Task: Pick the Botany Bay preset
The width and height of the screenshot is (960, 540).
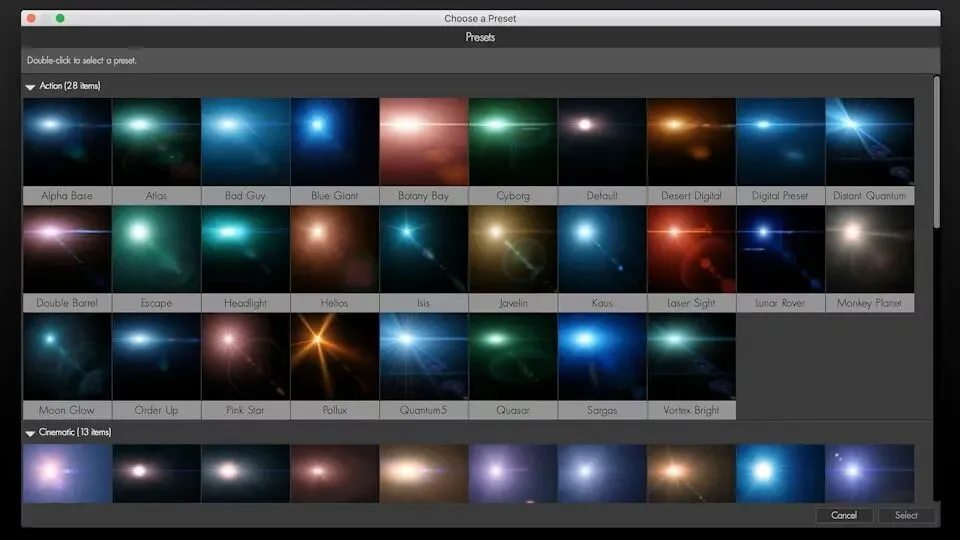Action: click(423, 142)
